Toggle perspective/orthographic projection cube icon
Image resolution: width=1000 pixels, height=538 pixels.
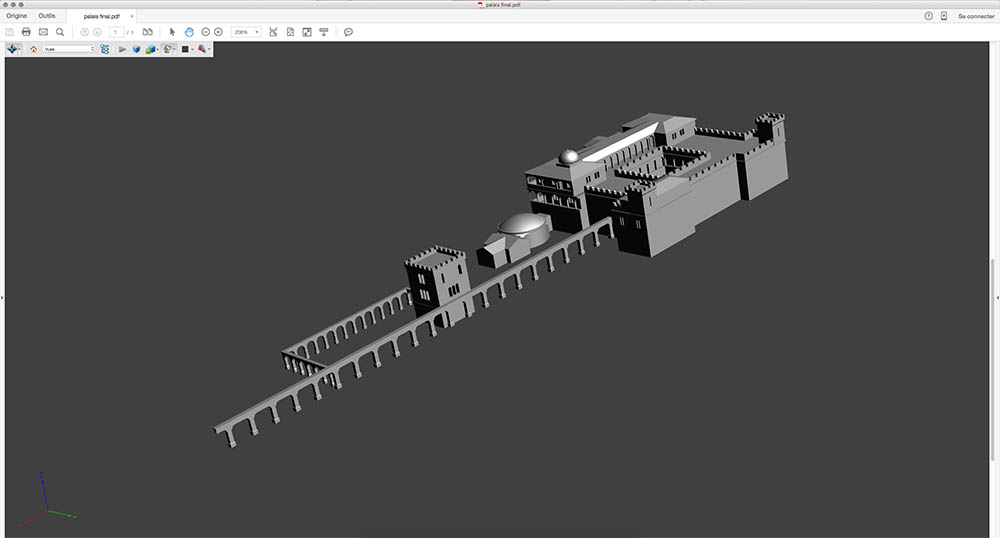click(136, 48)
